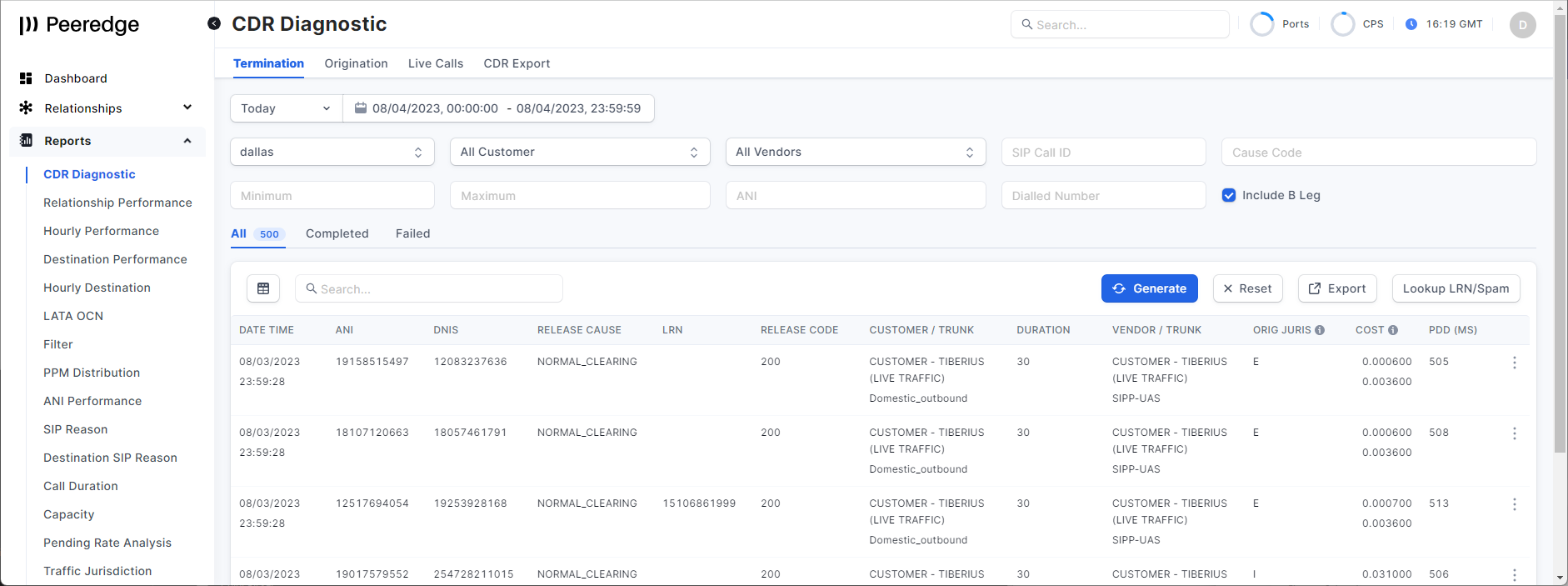Open Hourly Performance report

coord(101,231)
